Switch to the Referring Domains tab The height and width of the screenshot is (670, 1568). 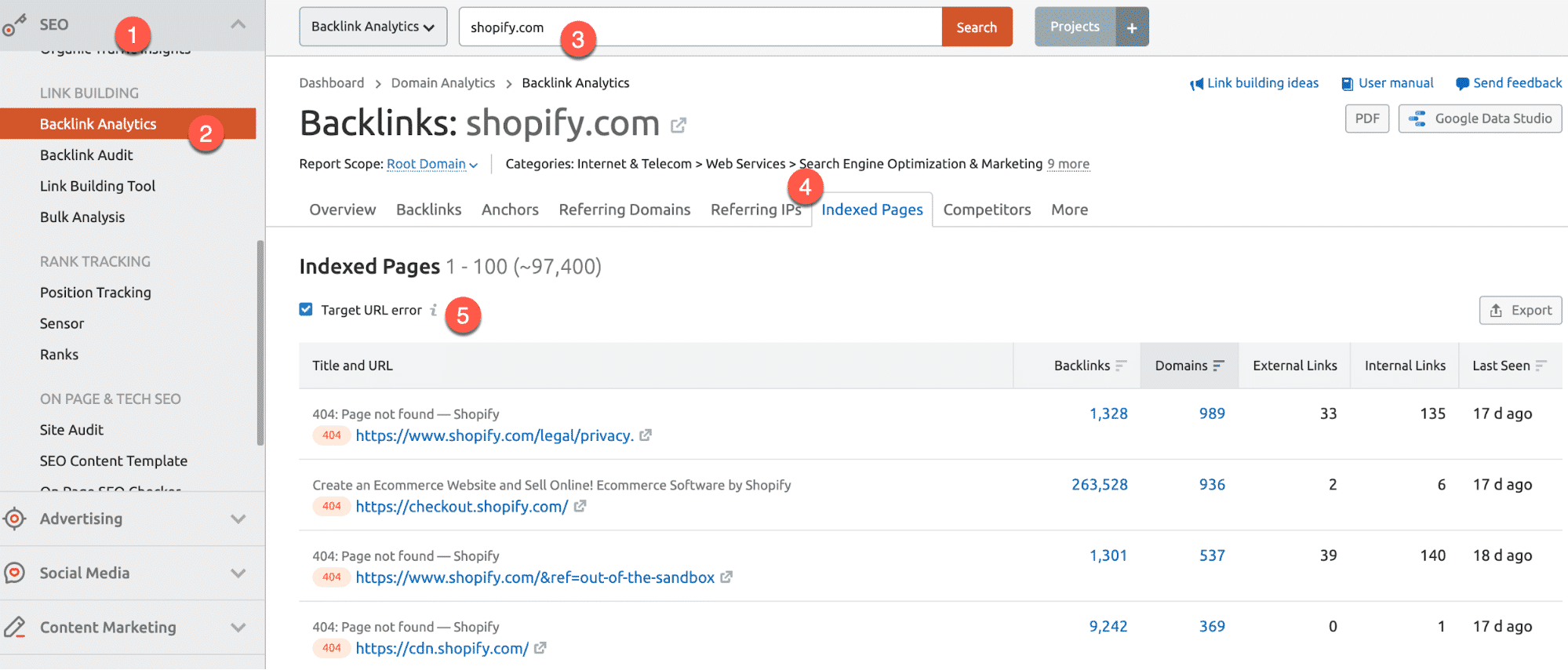(624, 209)
